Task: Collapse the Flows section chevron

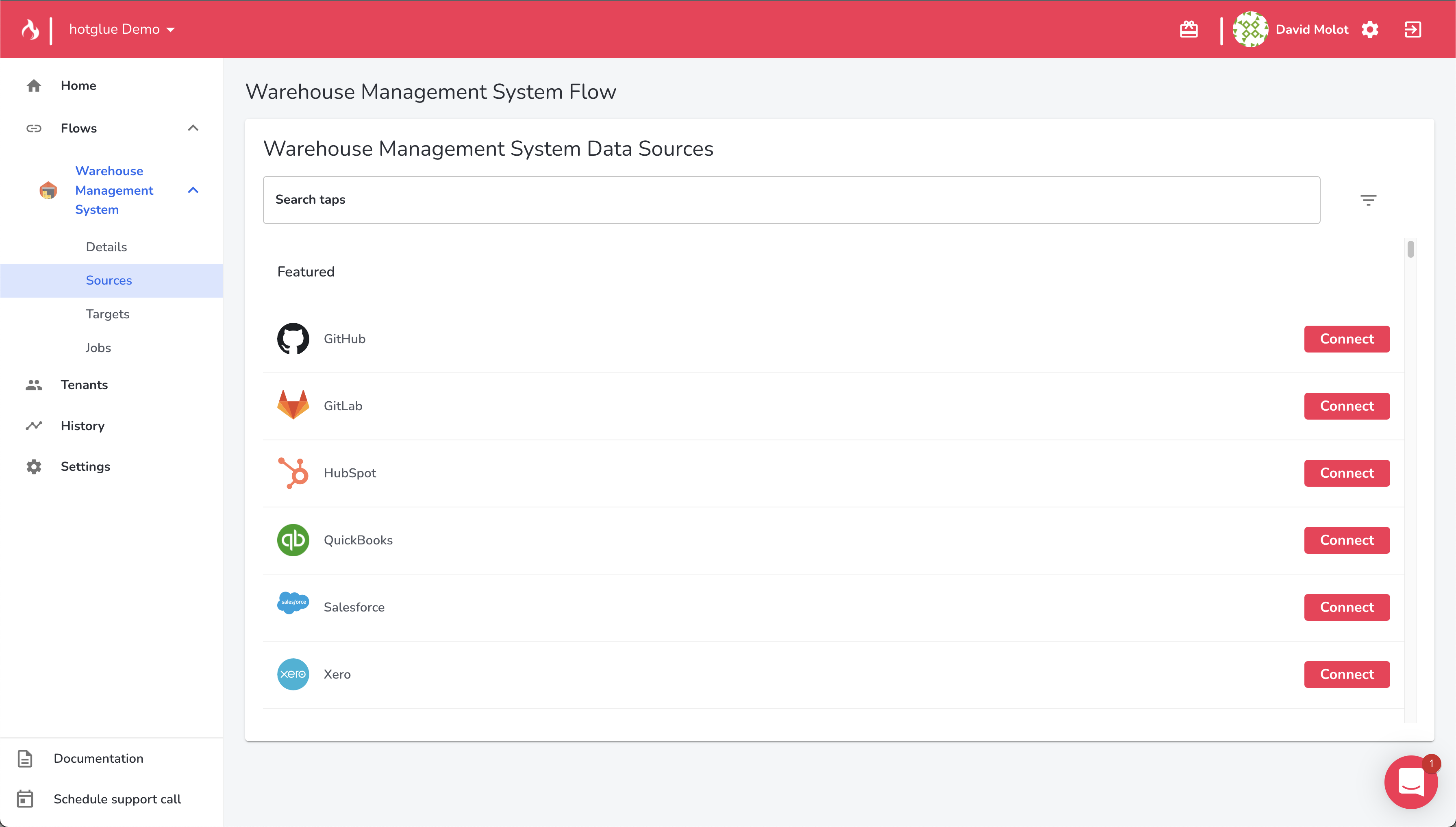Action: (193, 128)
